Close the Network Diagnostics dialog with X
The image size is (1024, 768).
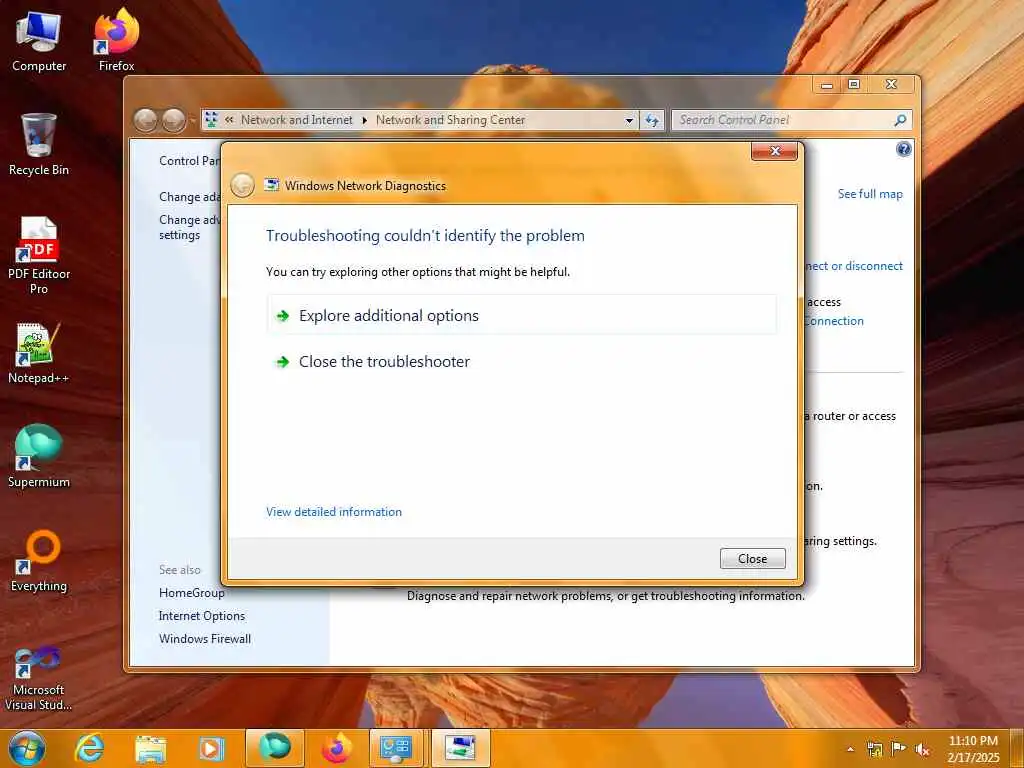(x=775, y=151)
